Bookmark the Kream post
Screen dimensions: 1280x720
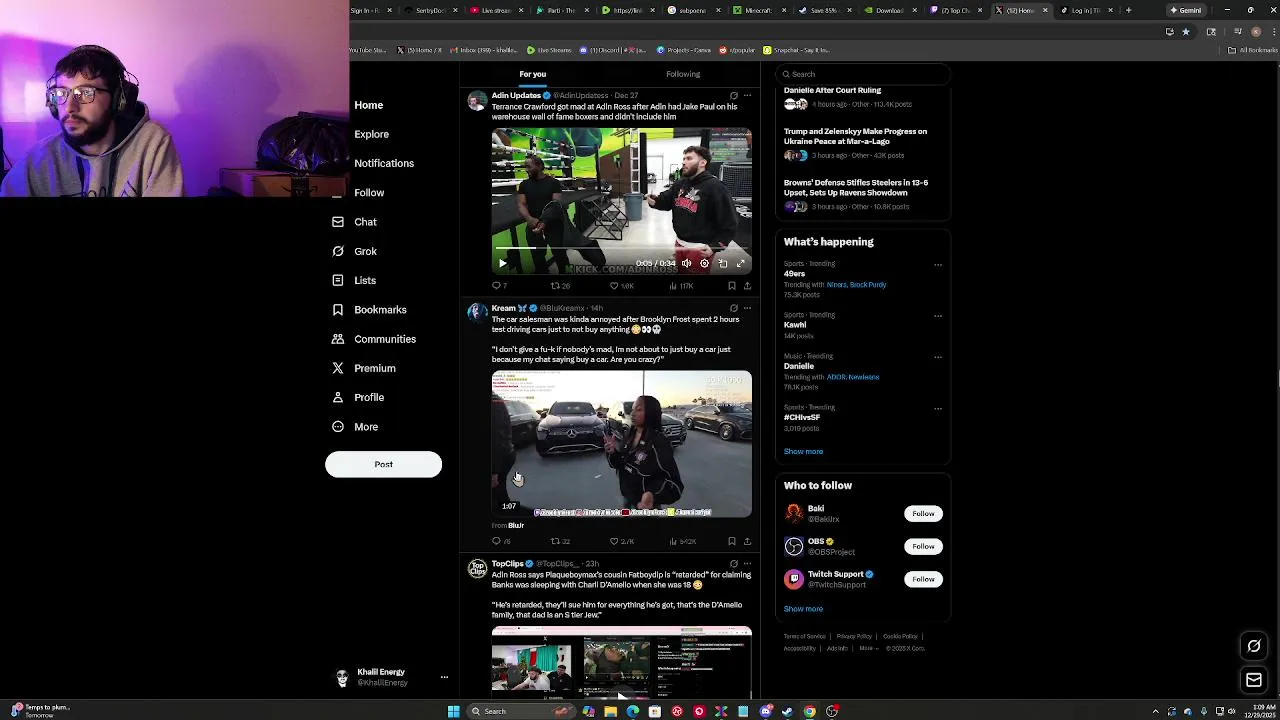pyautogui.click(x=732, y=542)
